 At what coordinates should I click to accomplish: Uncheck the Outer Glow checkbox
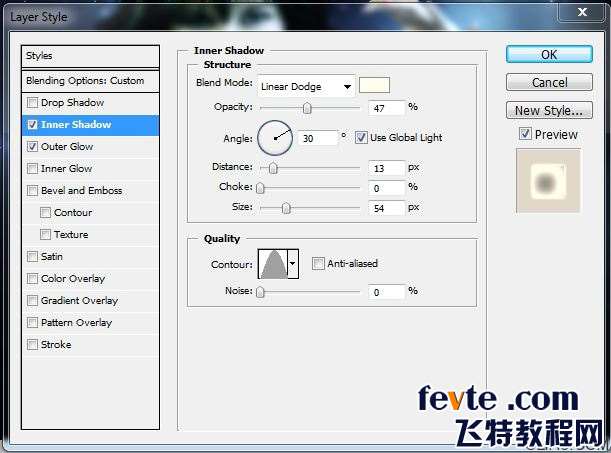tap(32, 147)
